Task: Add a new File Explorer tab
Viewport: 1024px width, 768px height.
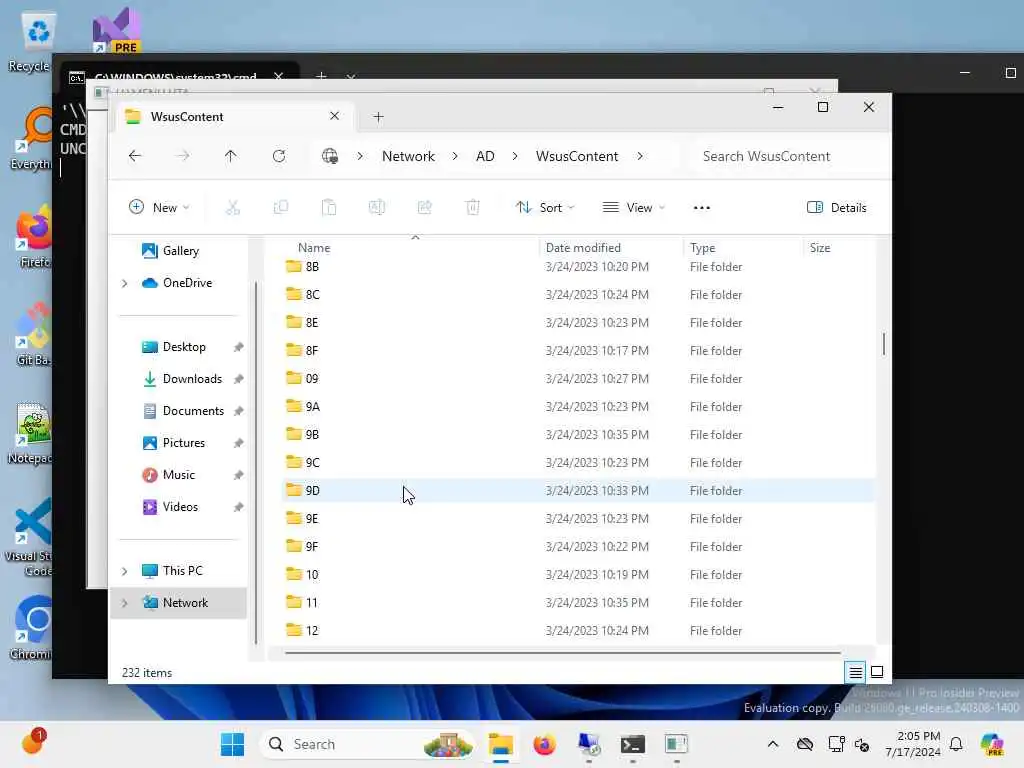Action: click(x=378, y=117)
